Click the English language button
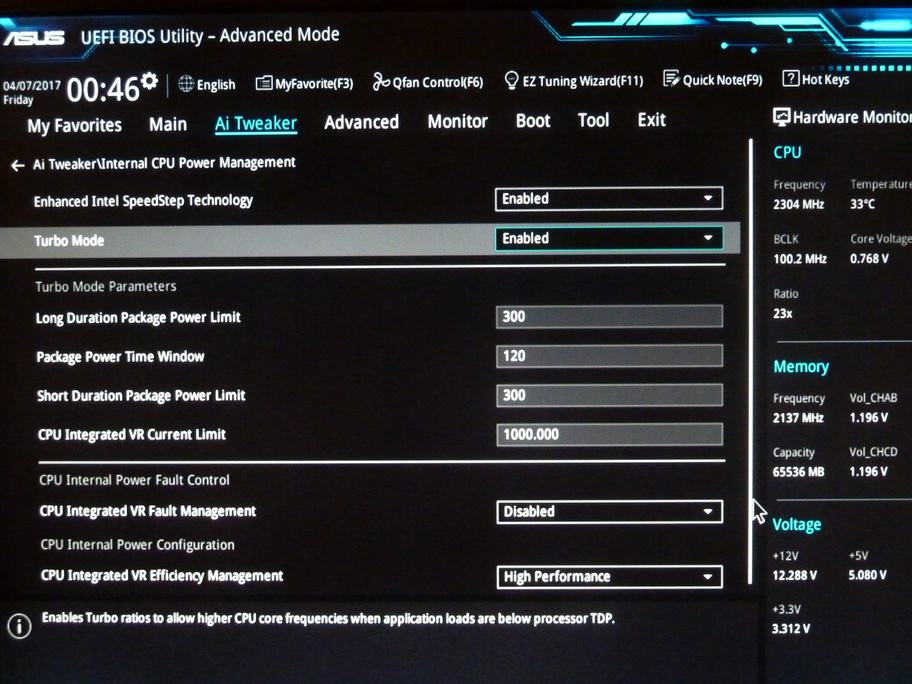The height and width of the screenshot is (684, 912). tap(207, 84)
